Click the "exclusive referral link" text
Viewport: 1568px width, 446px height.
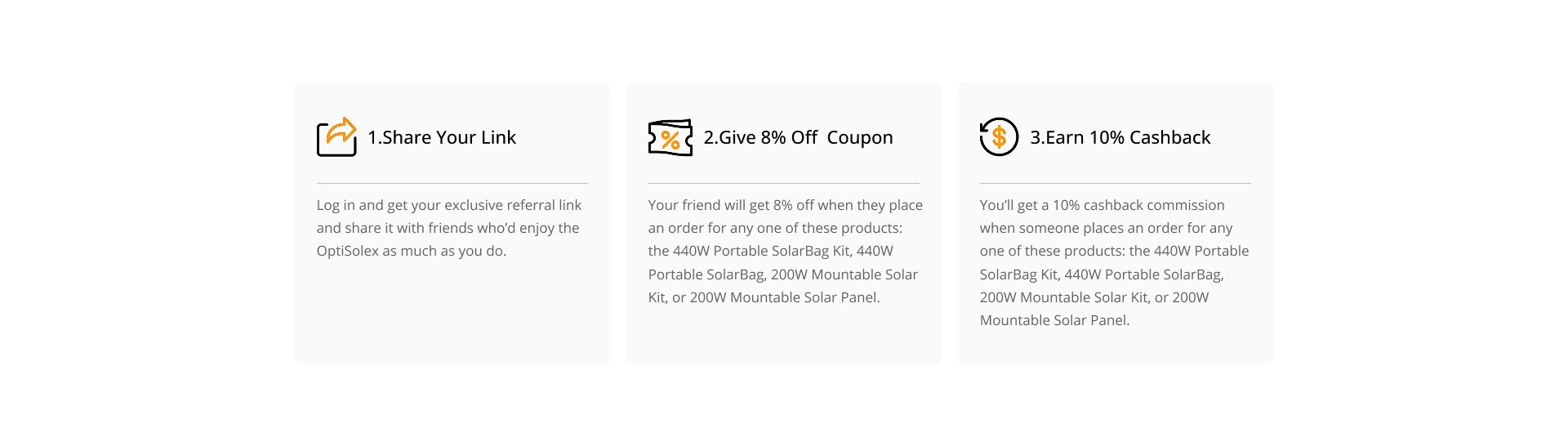pyautogui.click(x=513, y=205)
